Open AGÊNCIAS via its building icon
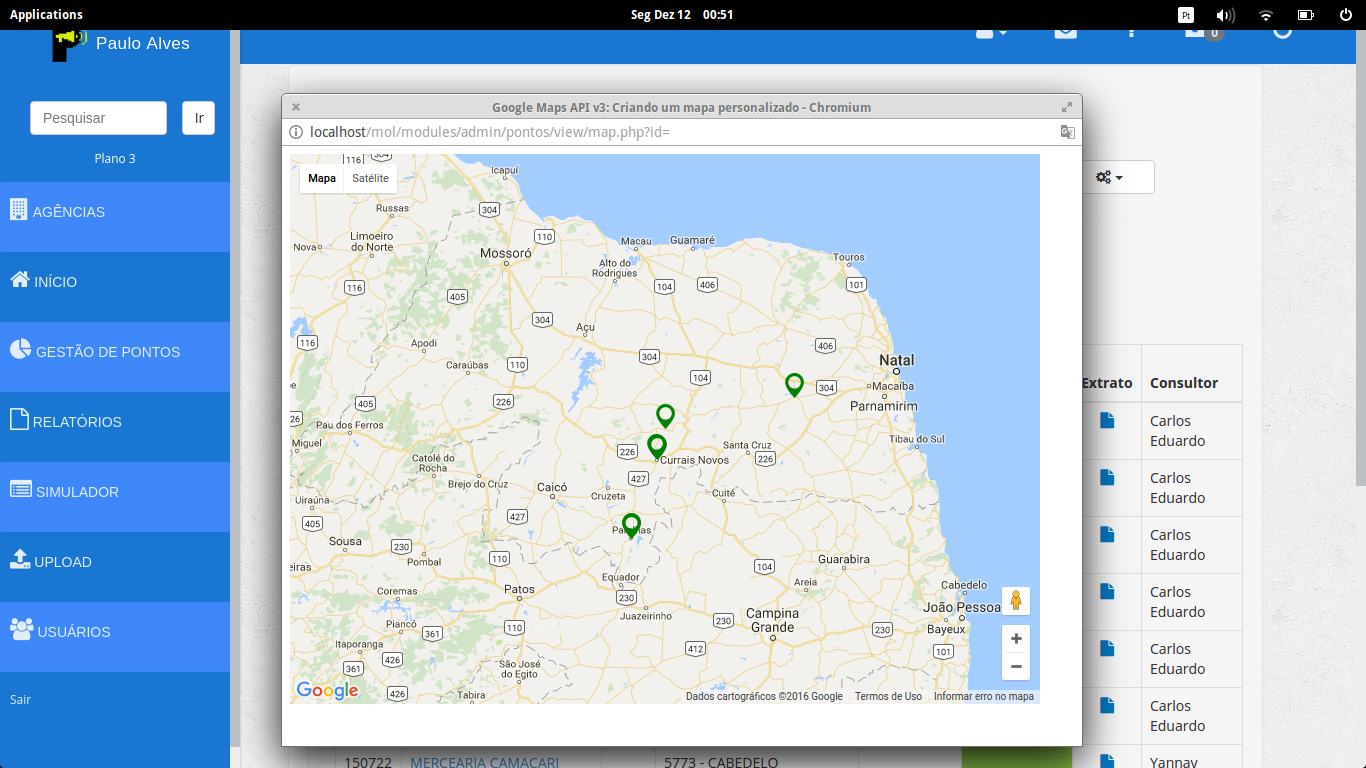Screen dimensions: 1366x768 [x=18, y=209]
